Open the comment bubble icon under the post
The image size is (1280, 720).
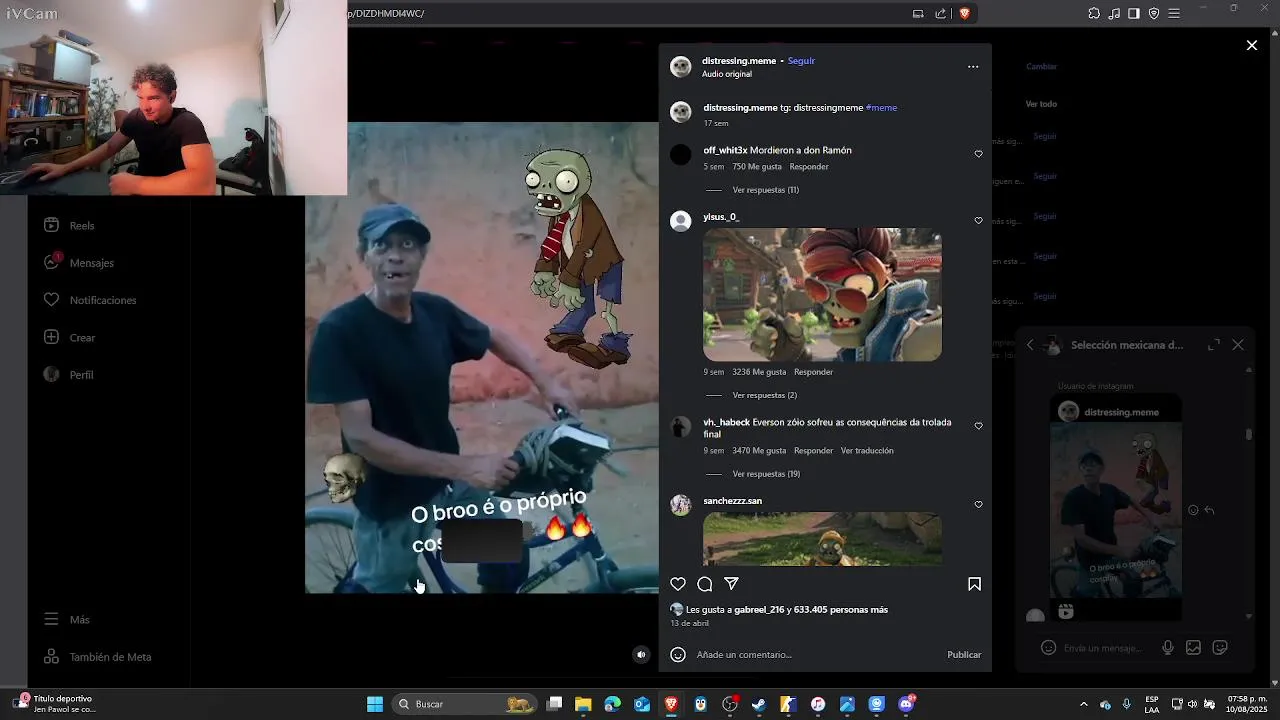(705, 584)
